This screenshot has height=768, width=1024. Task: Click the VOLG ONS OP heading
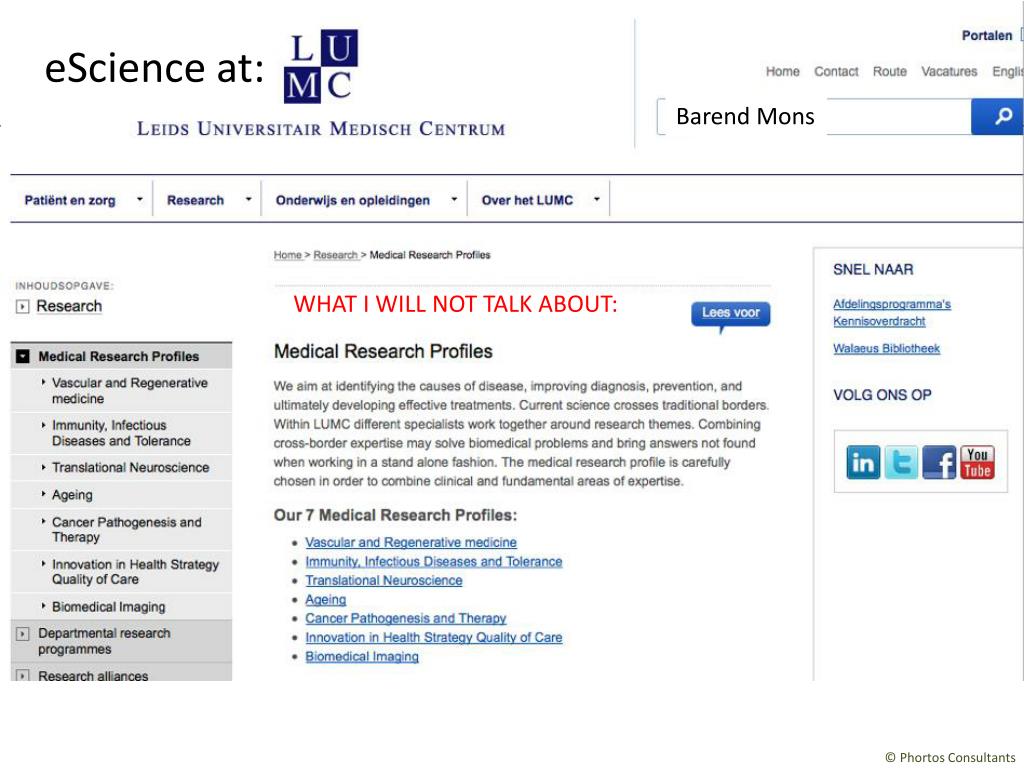click(882, 394)
